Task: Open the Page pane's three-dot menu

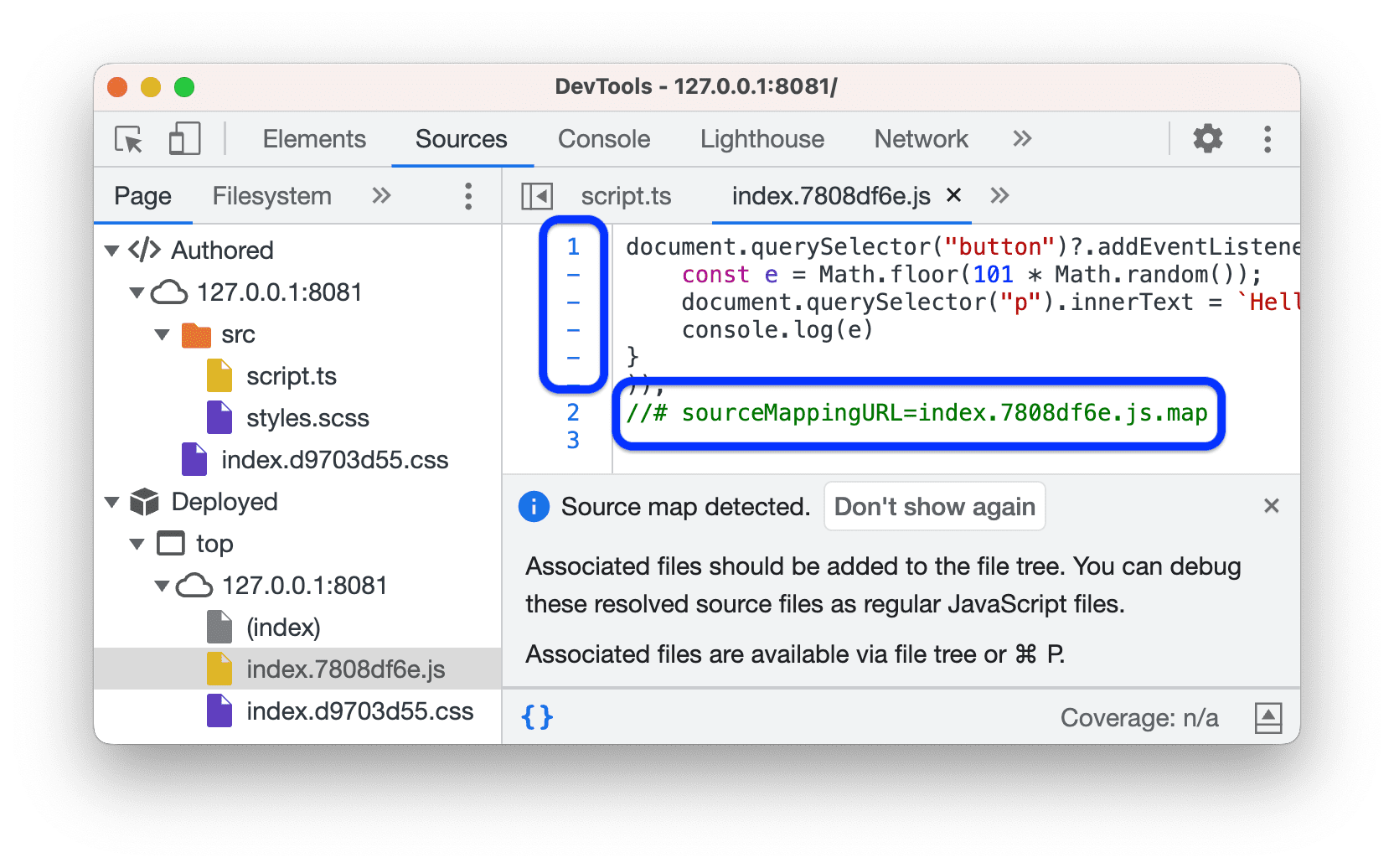Action: pyautogui.click(x=467, y=195)
